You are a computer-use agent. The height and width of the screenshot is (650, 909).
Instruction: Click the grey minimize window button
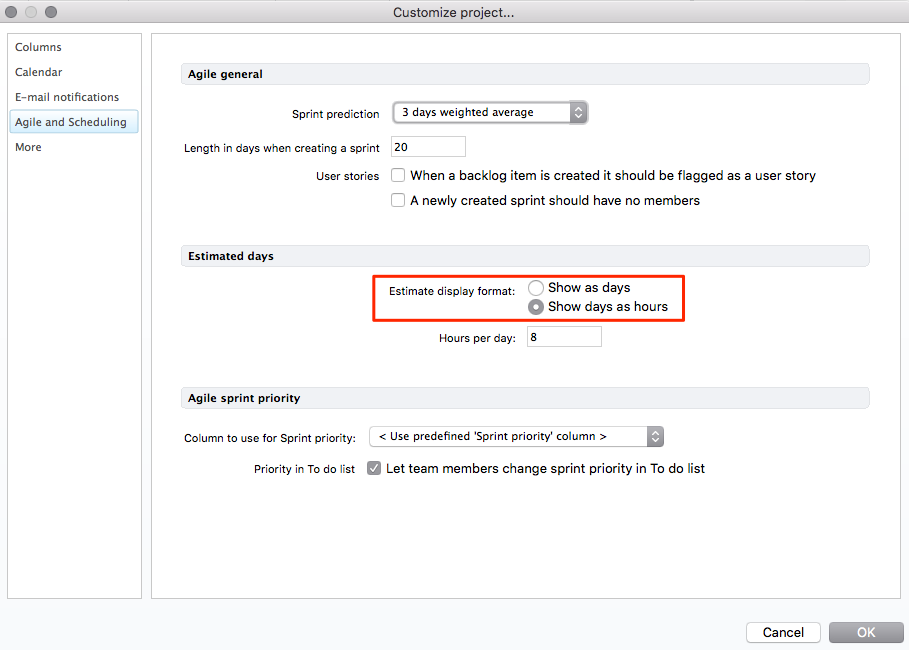32,12
